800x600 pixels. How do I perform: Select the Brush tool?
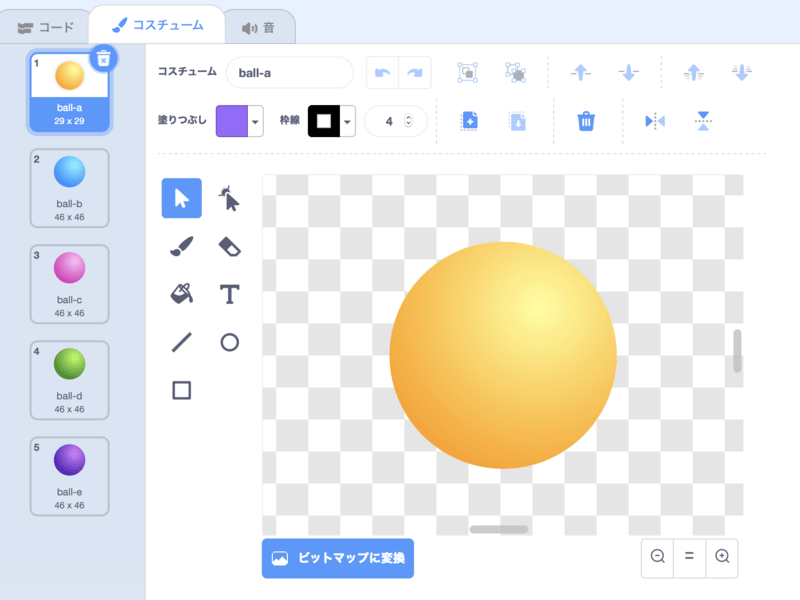click(181, 246)
